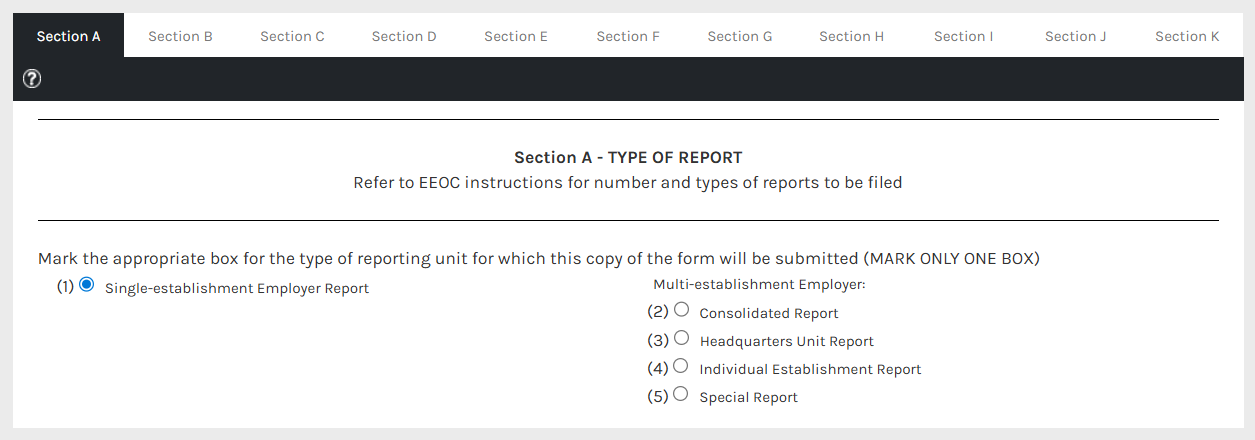This screenshot has height=440, width=1255.
Task: Open the Section B tab
Action: 180,36
